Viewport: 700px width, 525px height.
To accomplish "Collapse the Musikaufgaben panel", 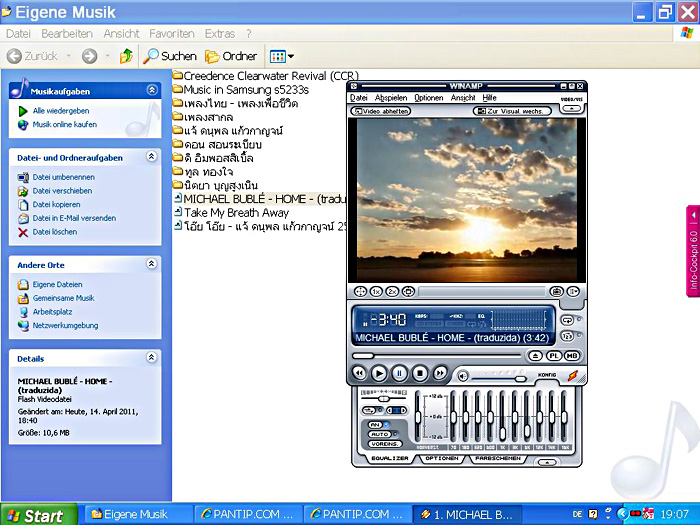I will (152, 90).
